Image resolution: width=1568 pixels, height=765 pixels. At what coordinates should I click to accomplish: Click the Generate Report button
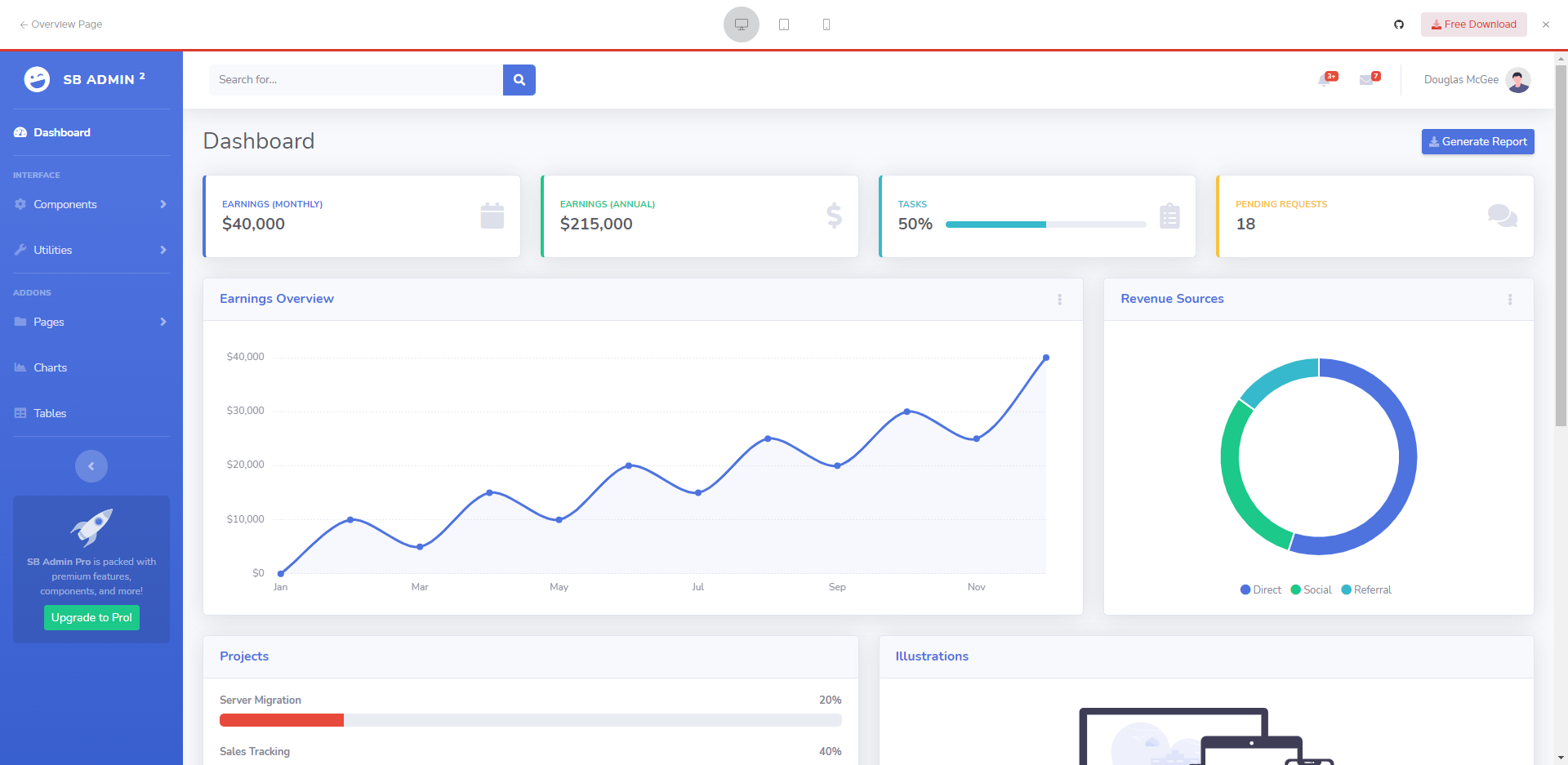(x=1477, y=141)
